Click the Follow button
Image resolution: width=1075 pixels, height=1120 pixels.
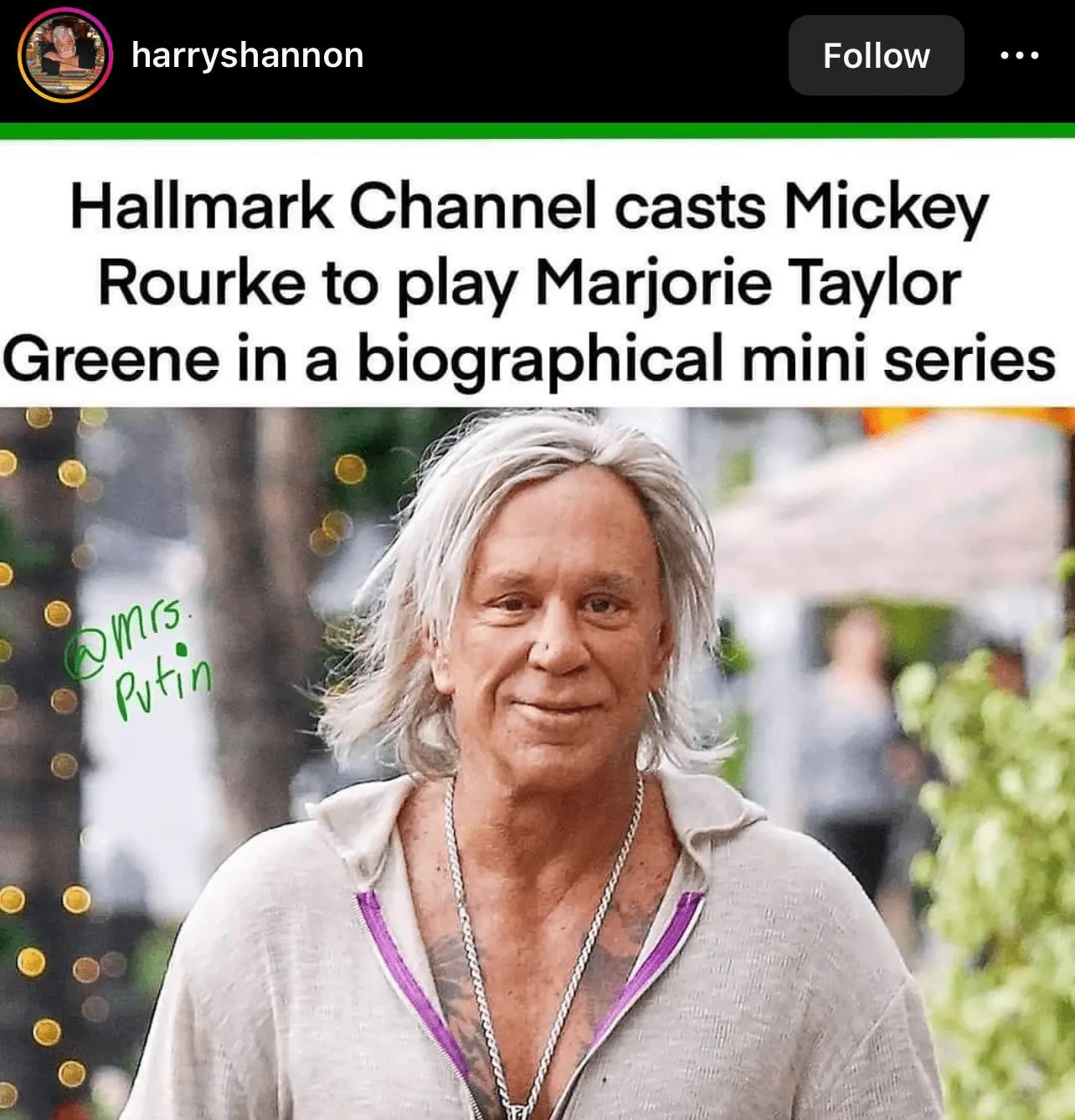[876, 56]
